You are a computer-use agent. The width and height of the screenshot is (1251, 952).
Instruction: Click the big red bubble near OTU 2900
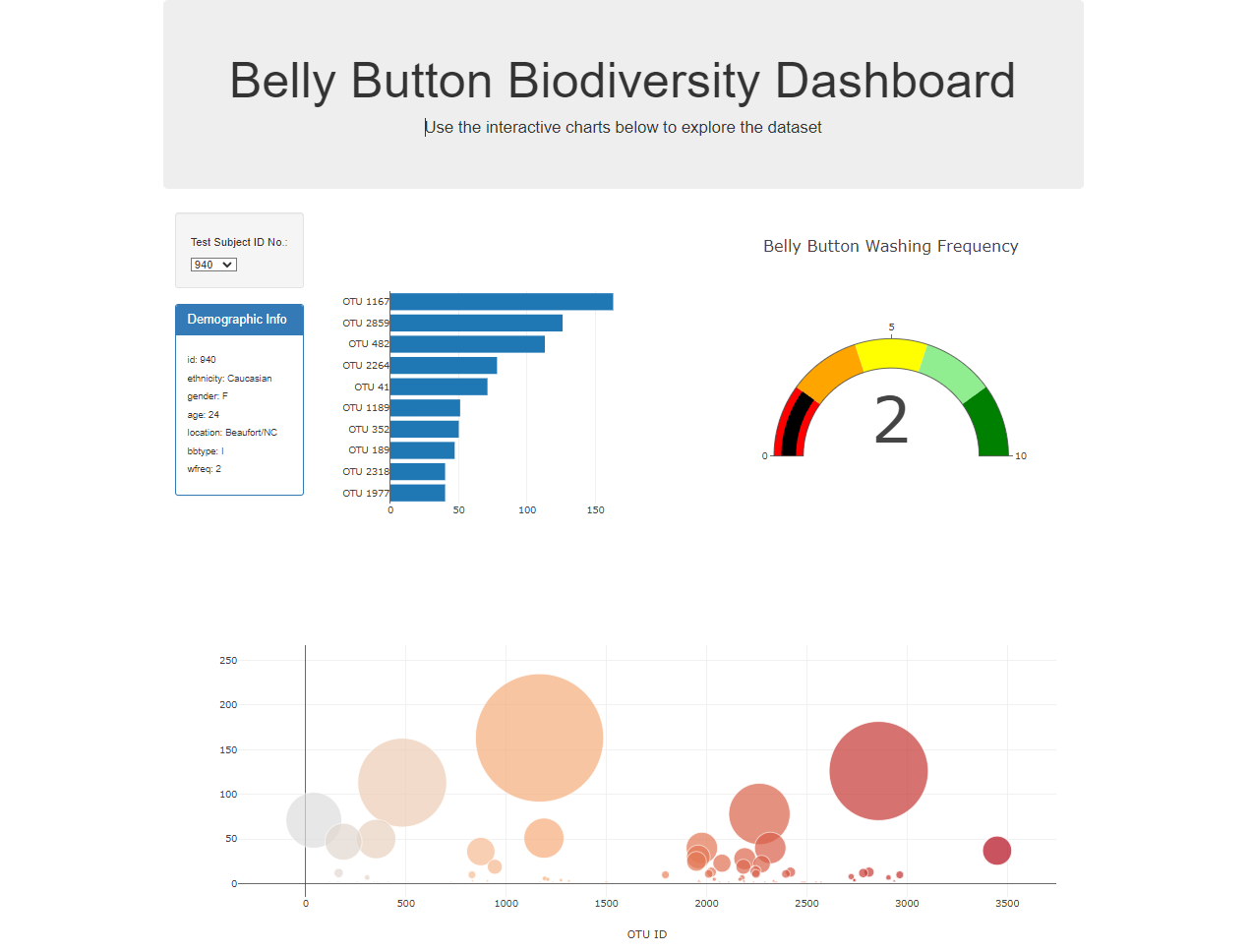click(x=878, y=770)
